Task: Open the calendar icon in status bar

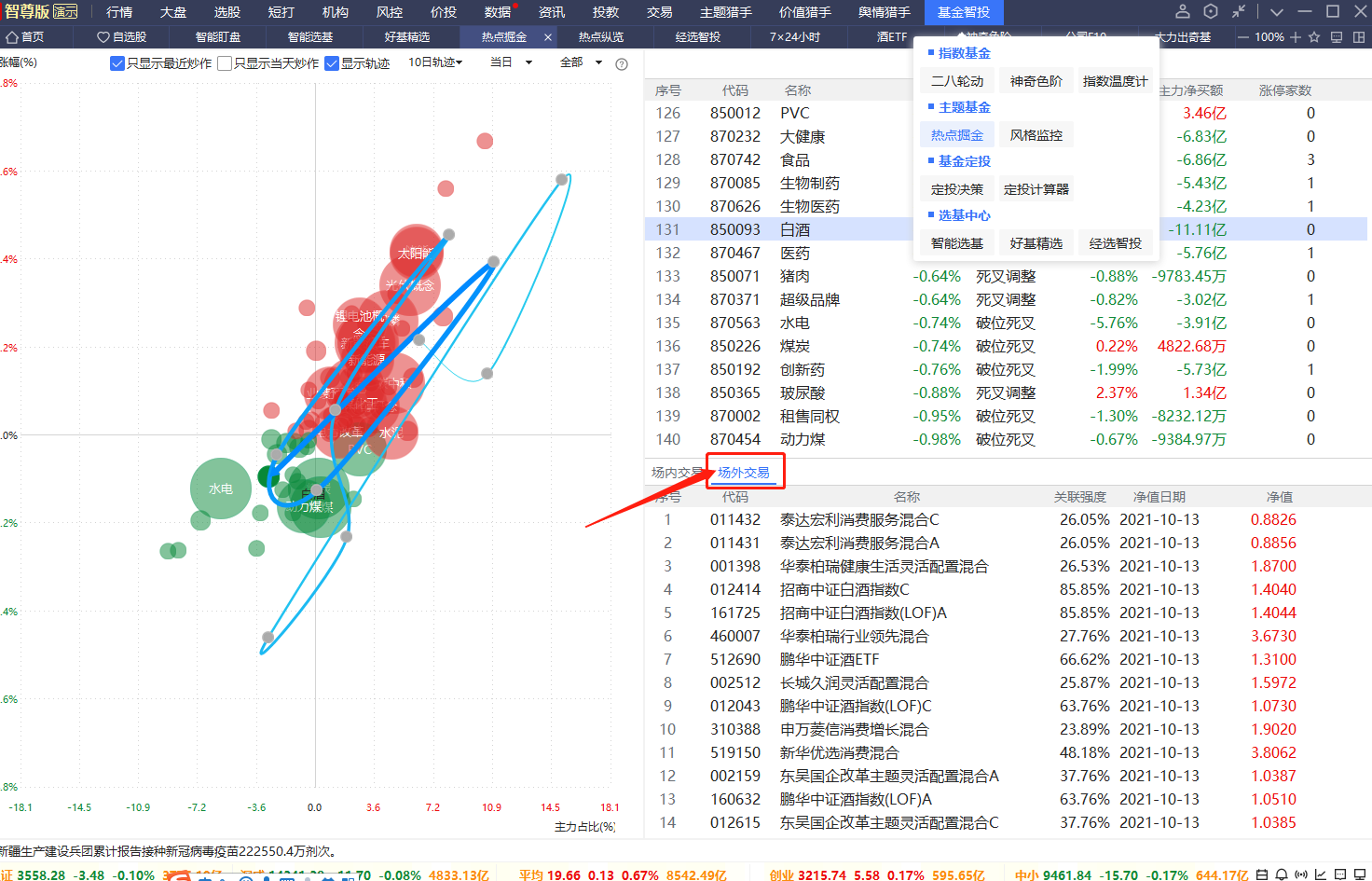Action: click(1261, 874)
